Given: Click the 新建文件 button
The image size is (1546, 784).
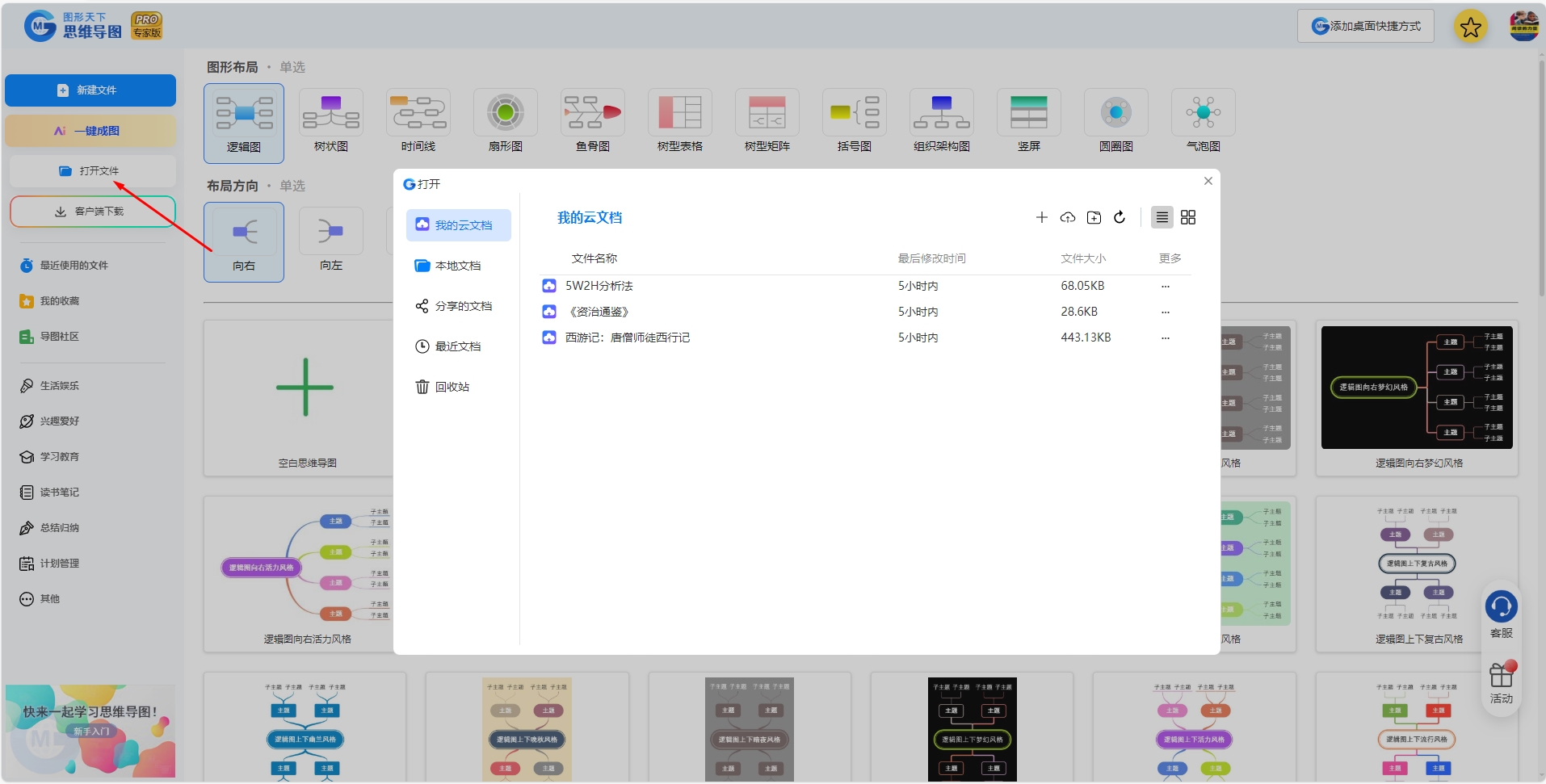Looking at the screenshot, I should [90, 90].
